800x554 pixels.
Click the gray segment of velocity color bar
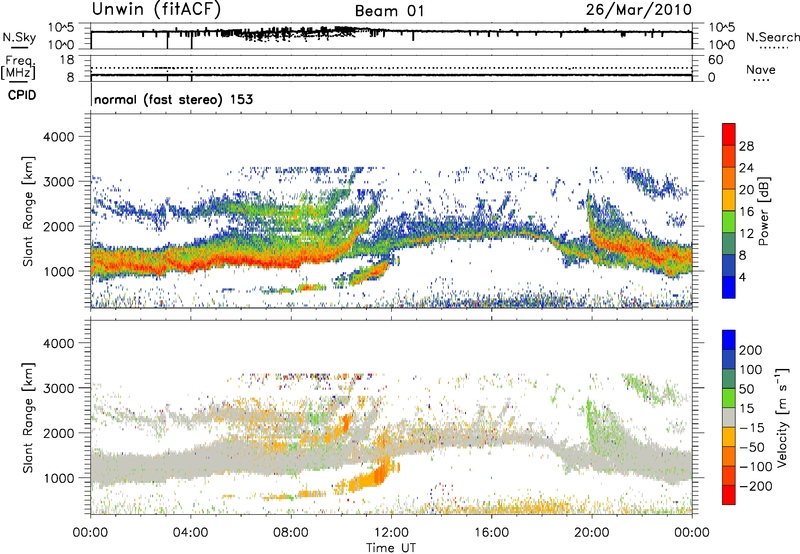[729, 418]
